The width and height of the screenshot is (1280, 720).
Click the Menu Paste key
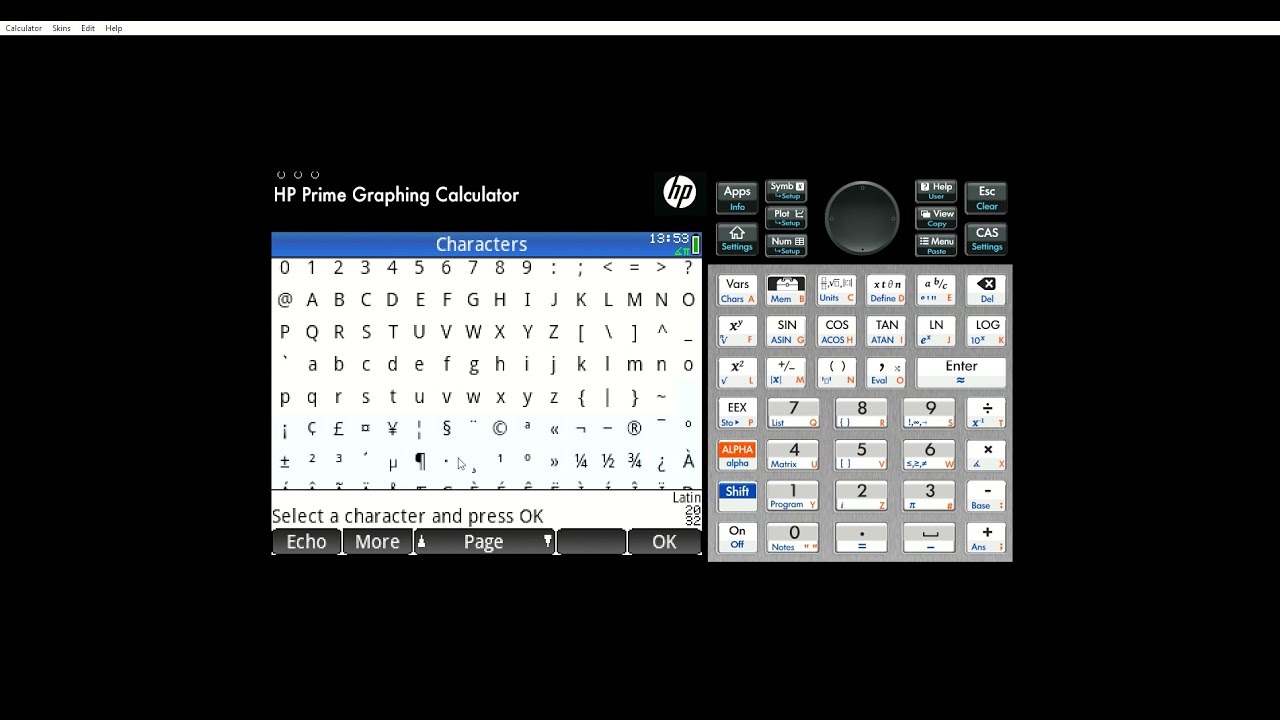pyautogui.click(x=936, y=245)
